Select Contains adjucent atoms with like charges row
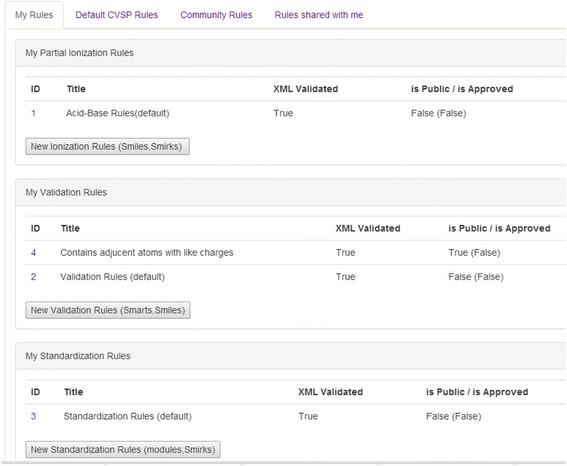567x466 pixels. (295, 252)
